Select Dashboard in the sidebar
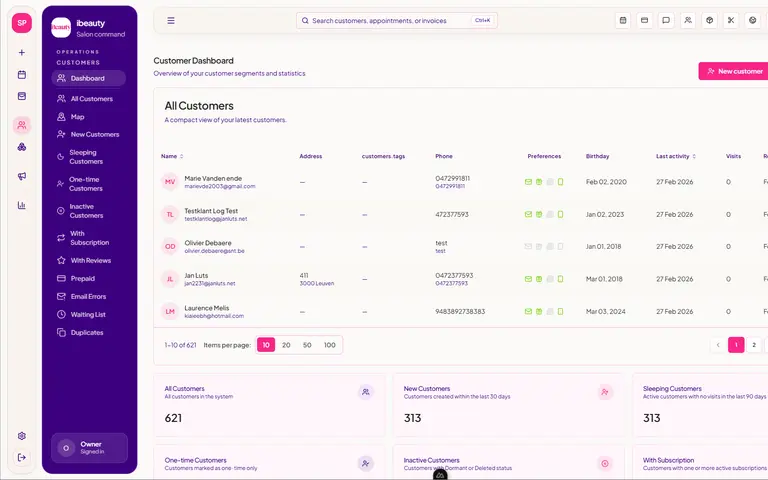768x480 pixels. coord(88,78)
